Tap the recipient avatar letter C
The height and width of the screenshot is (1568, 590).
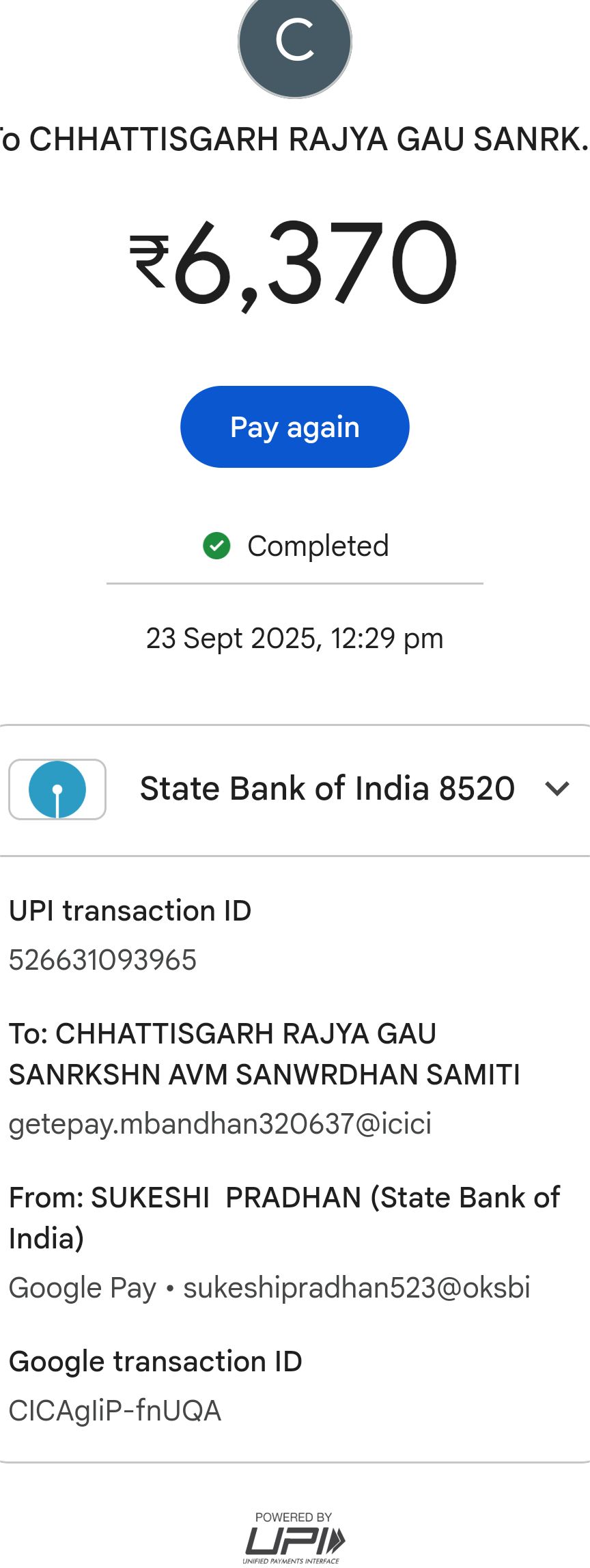click(295, 41)
